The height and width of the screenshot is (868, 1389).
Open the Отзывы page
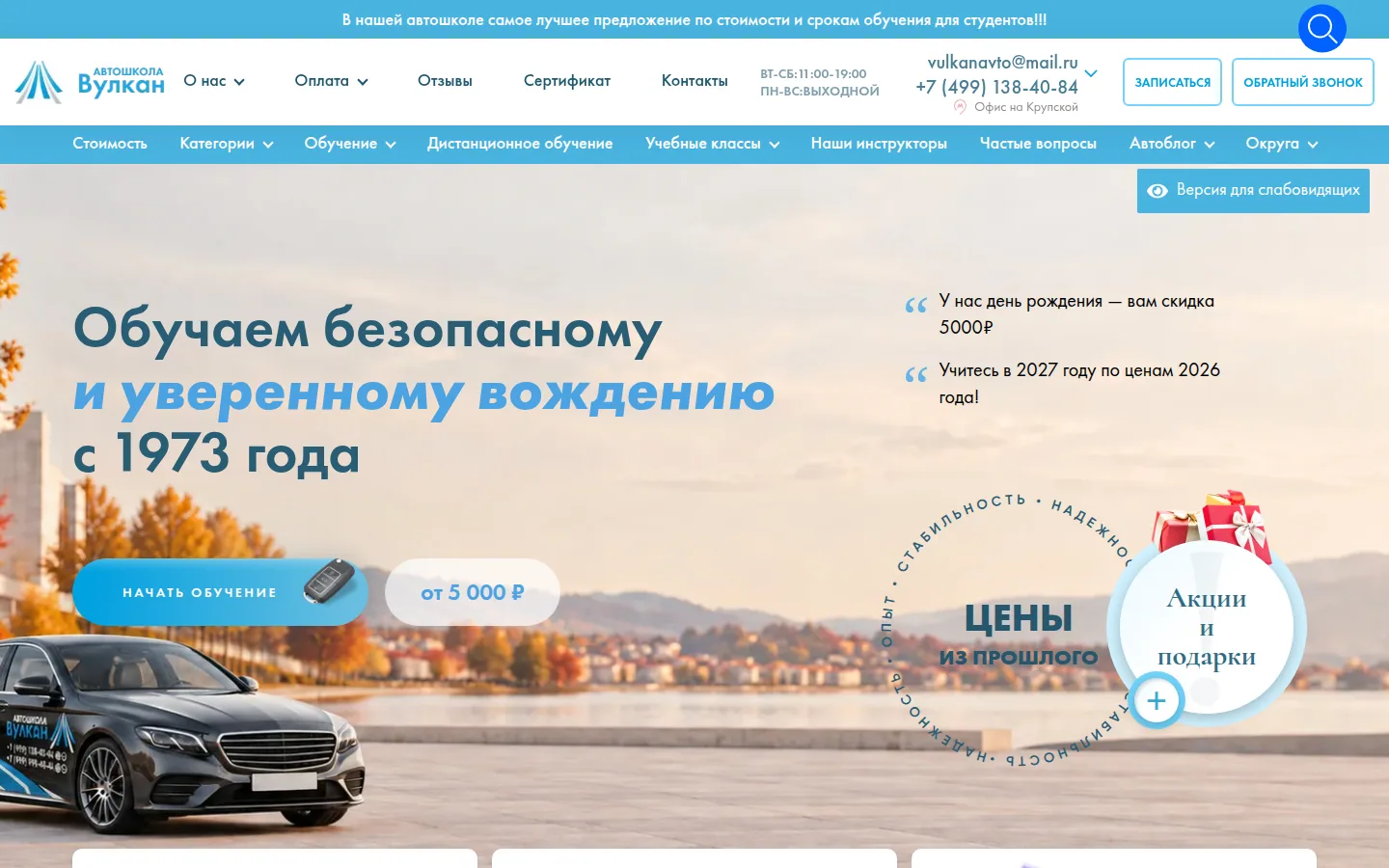[x=445, y=81]
